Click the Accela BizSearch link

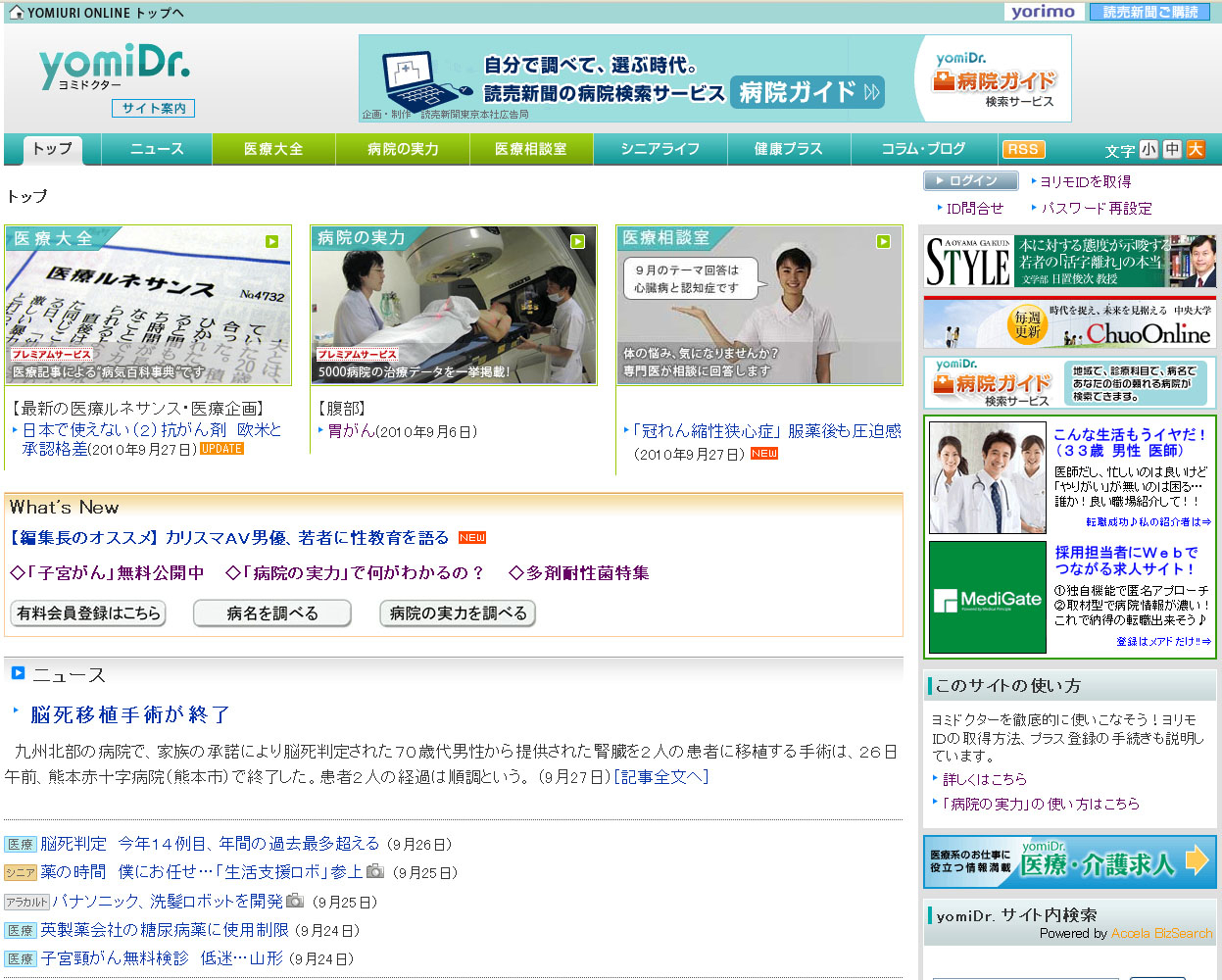click(x=1162, y=934)
